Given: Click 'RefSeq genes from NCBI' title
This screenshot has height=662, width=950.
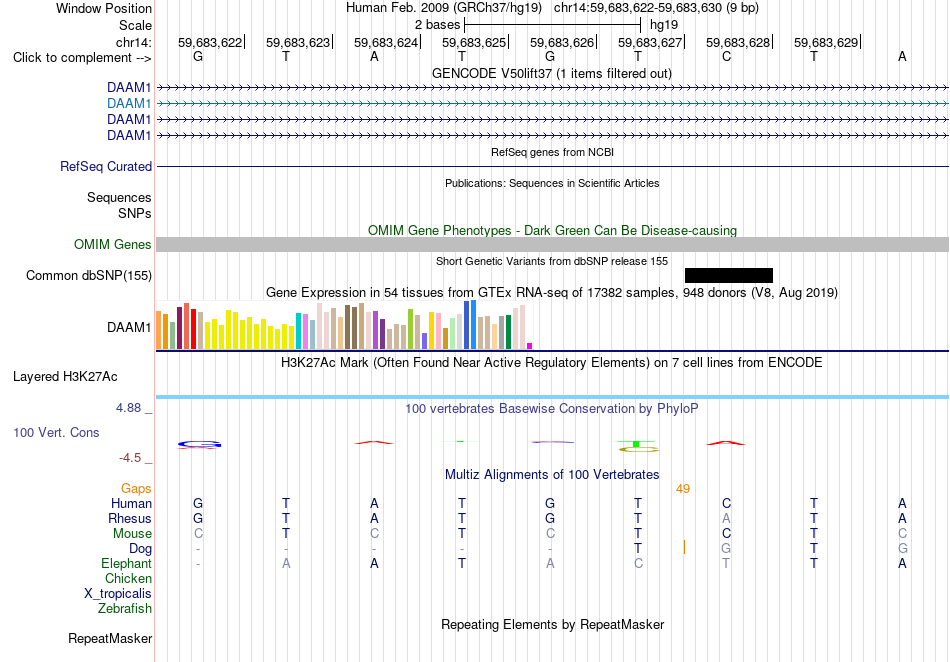Looking at the screenshot, I should [552, 152].
